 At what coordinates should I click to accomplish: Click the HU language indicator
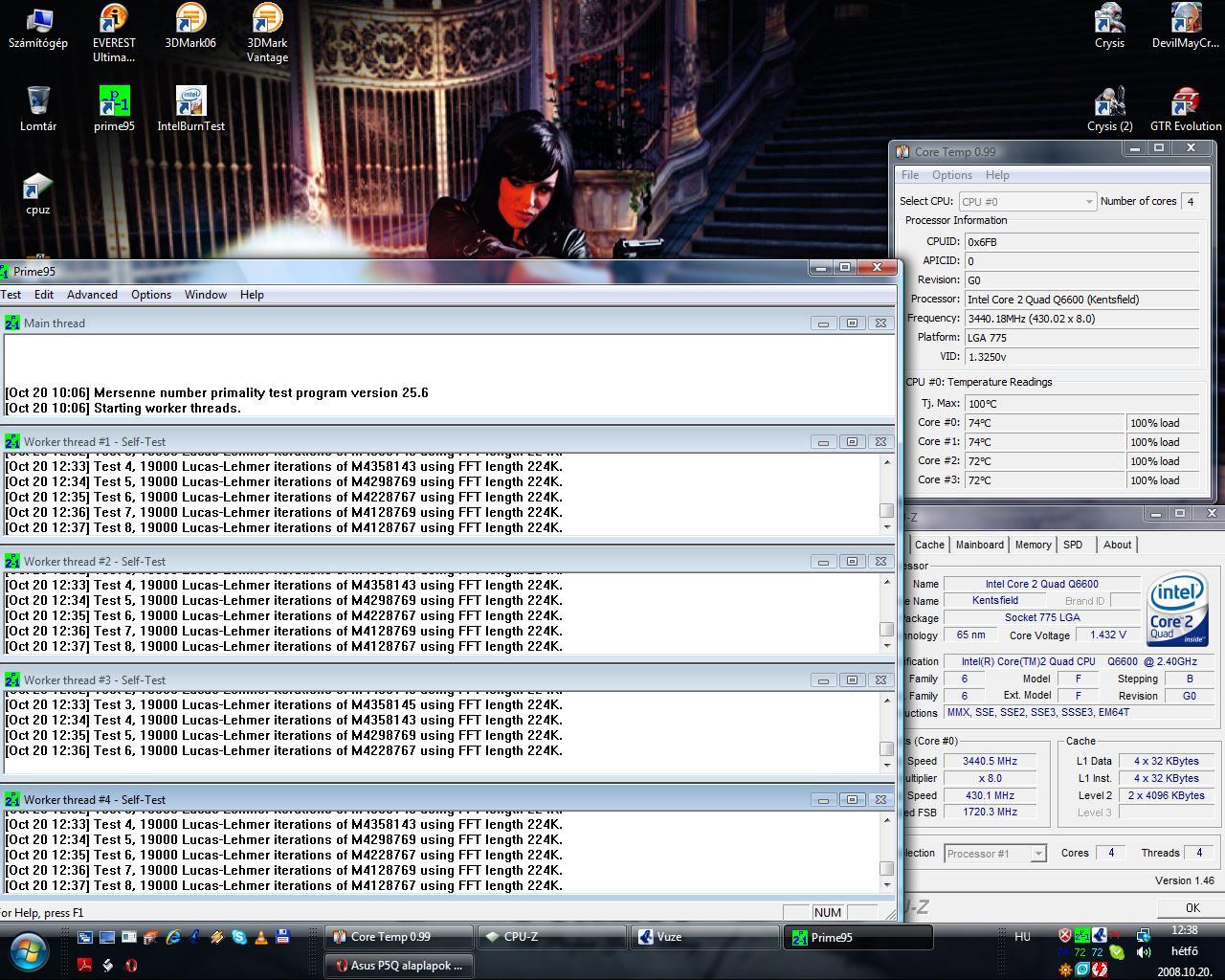pos(1022,937)
